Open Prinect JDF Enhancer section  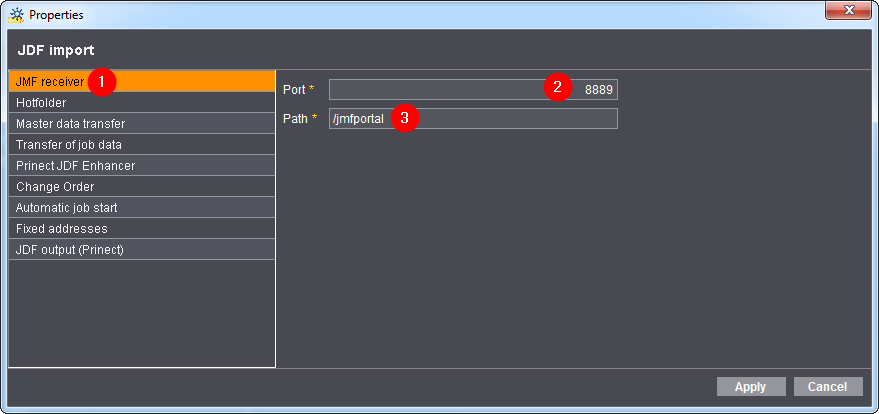(x=75, y=166)
